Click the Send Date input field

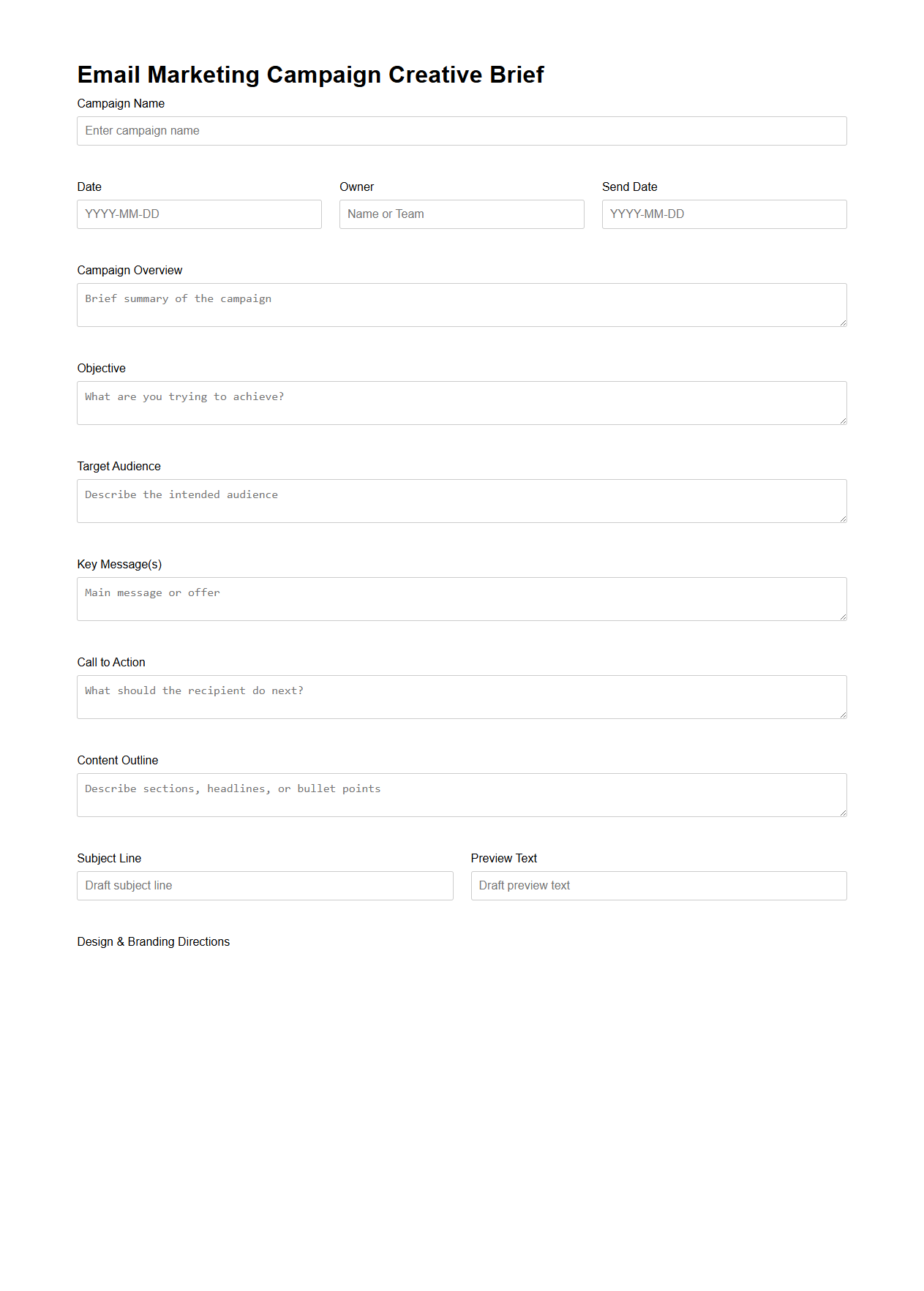click(x=723, y=214)
